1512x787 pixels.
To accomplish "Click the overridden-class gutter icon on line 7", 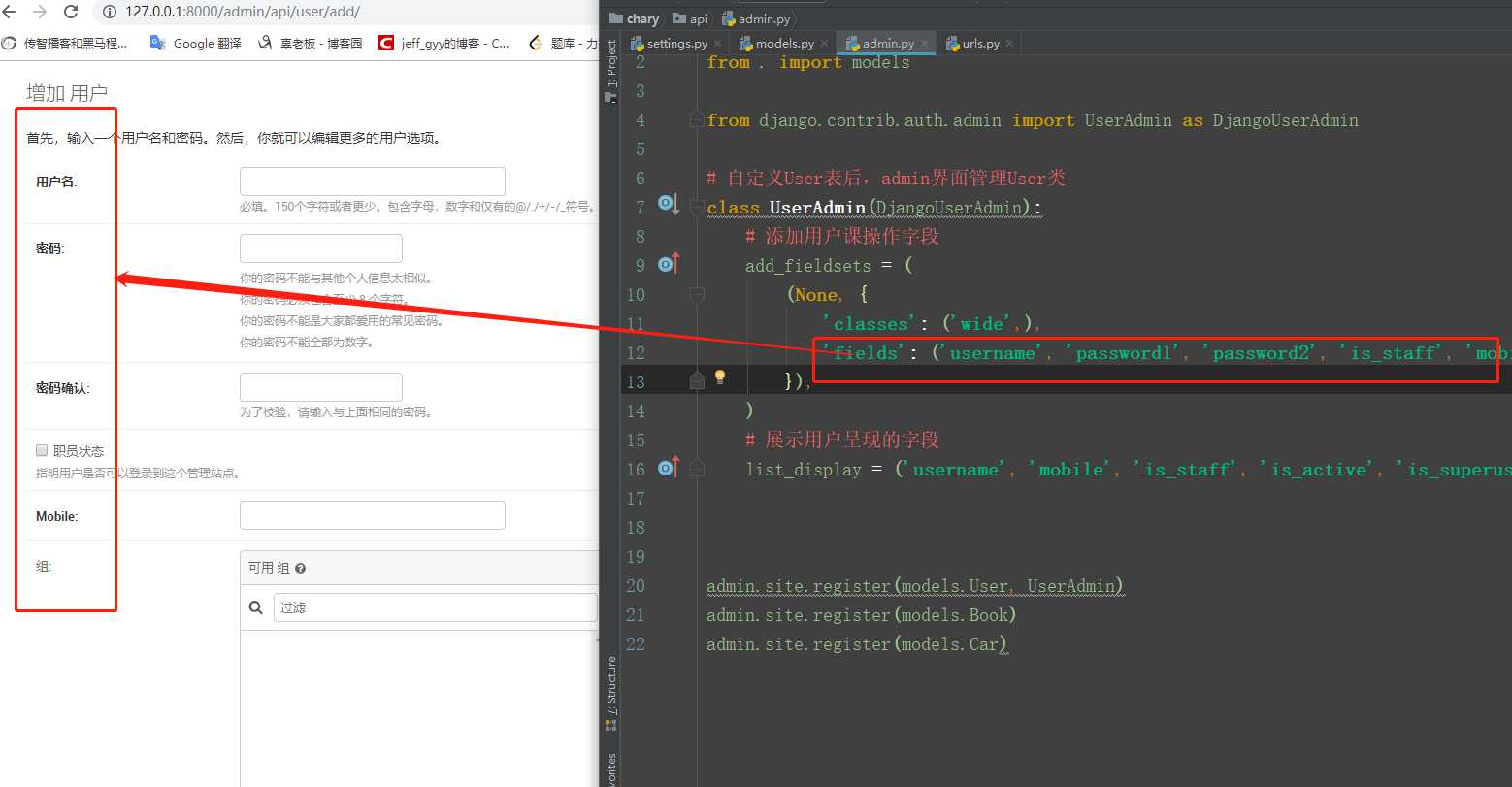I will (669, 204).
